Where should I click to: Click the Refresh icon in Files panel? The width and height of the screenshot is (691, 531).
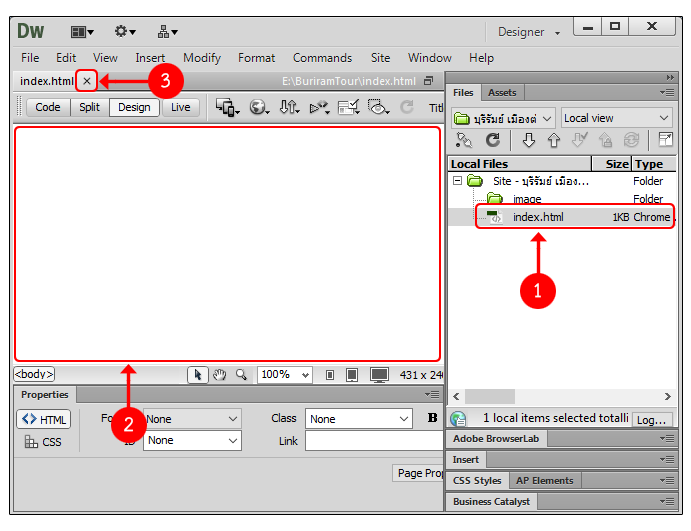point(493,141)
